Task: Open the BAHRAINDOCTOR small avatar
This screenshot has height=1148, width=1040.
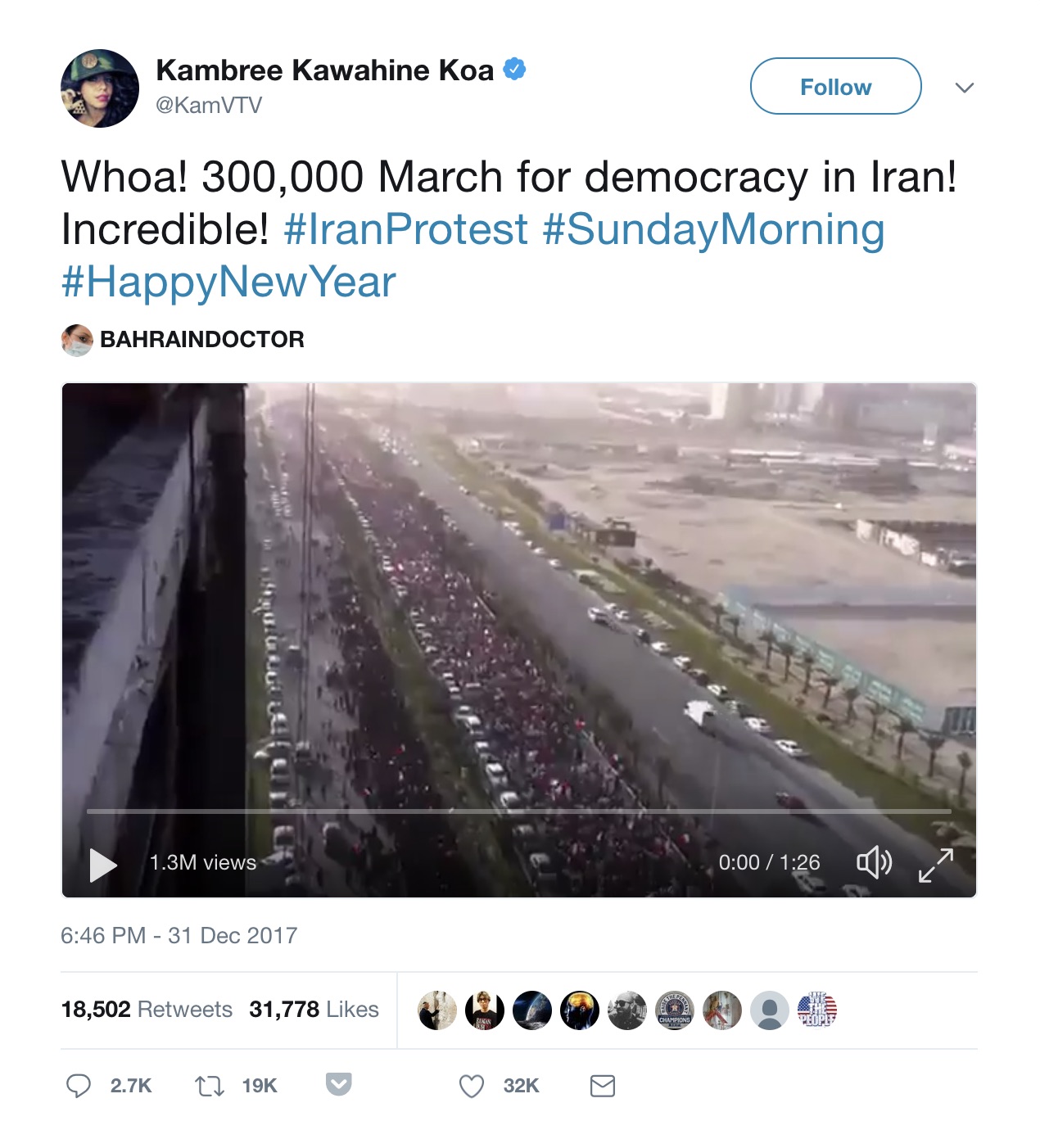Action: [77, 340]
